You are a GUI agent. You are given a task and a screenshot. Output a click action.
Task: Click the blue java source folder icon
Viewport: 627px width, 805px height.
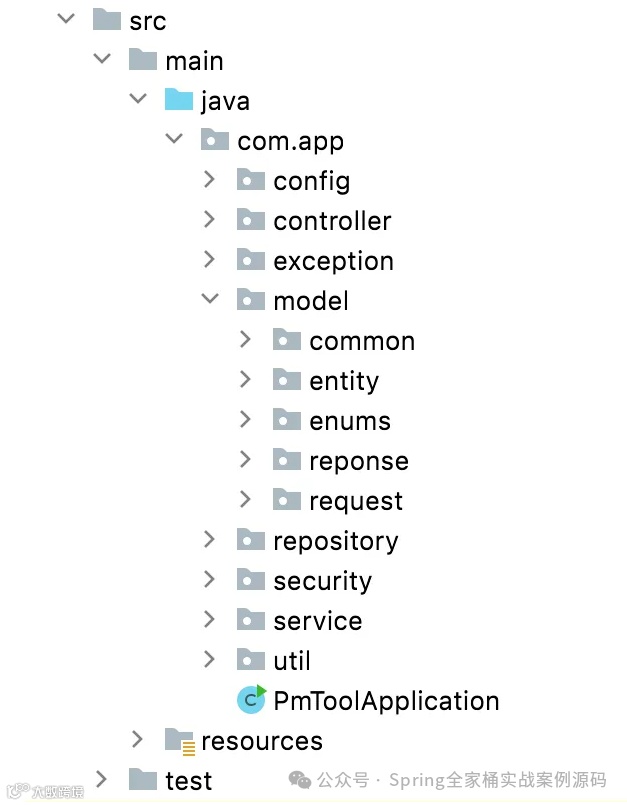click(x=178, y=100)
